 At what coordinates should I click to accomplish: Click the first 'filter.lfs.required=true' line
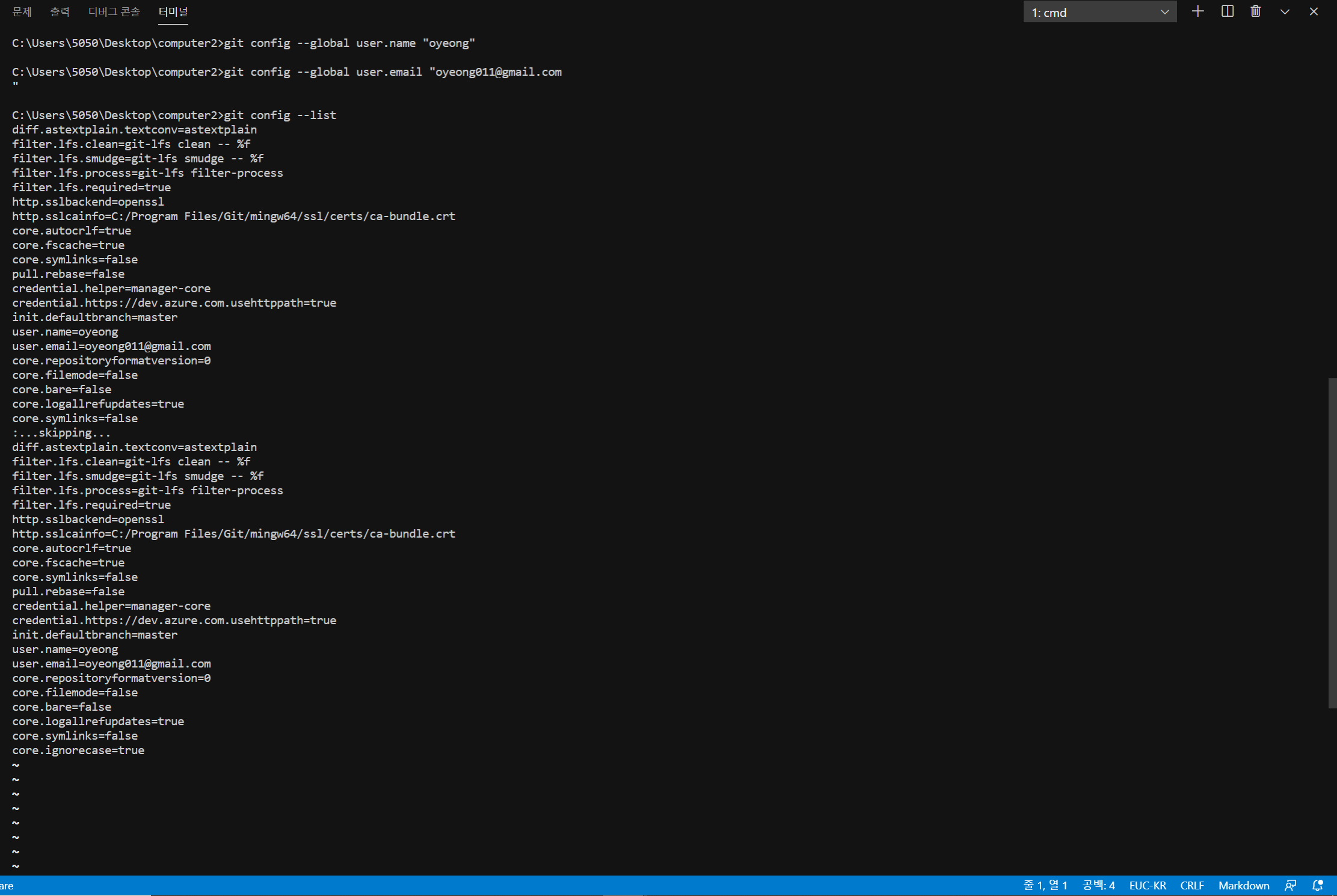[91, 187]
